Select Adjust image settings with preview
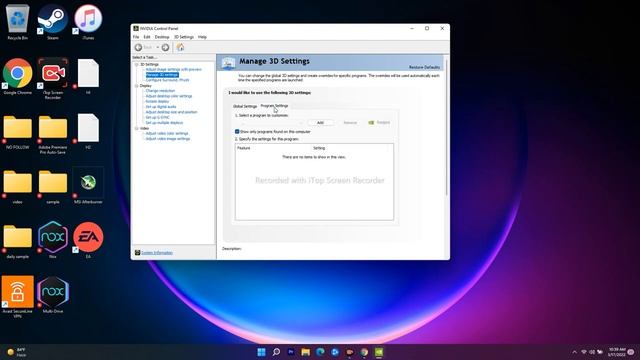The width and height of the screenshot is (640, 360). coord(173,69)
